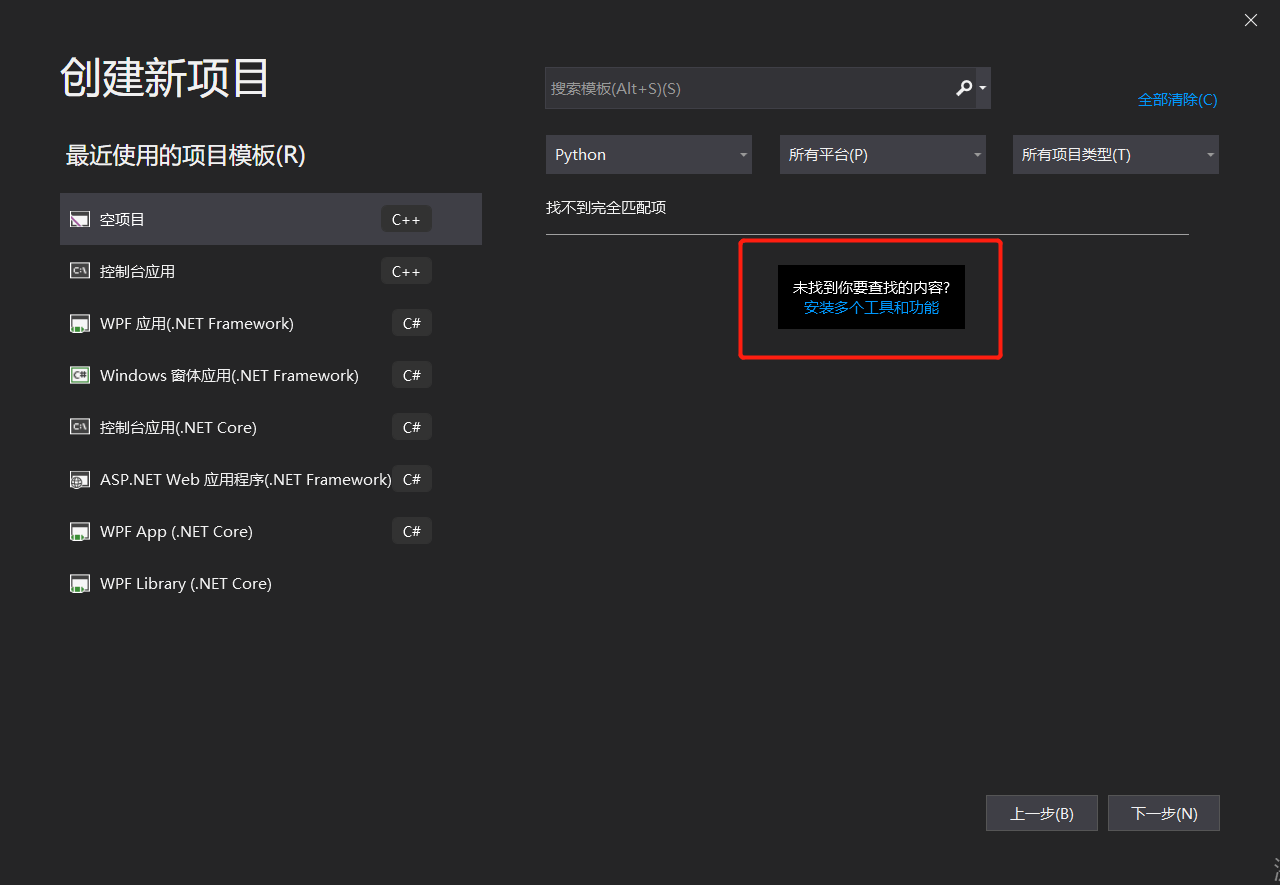Select Windows 窗体应用(.NET Framework) template
Image resolution: width=1280 pixels, height=885 pixels.
271,375
